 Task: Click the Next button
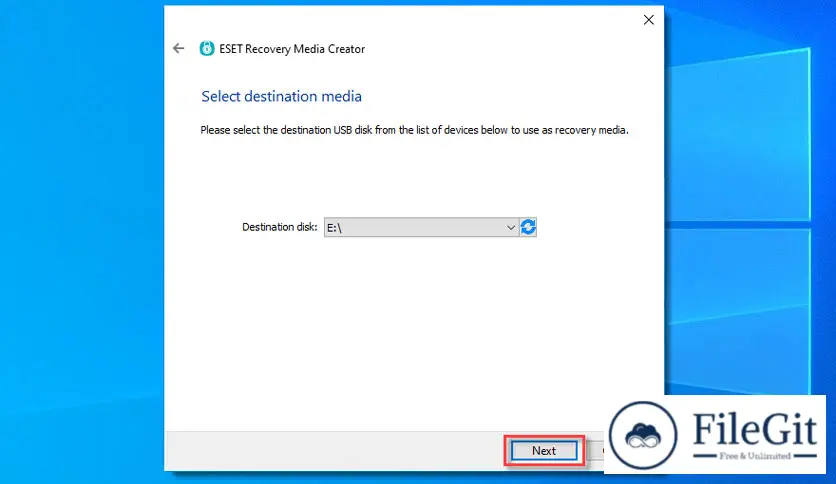[x=544, y=451]
